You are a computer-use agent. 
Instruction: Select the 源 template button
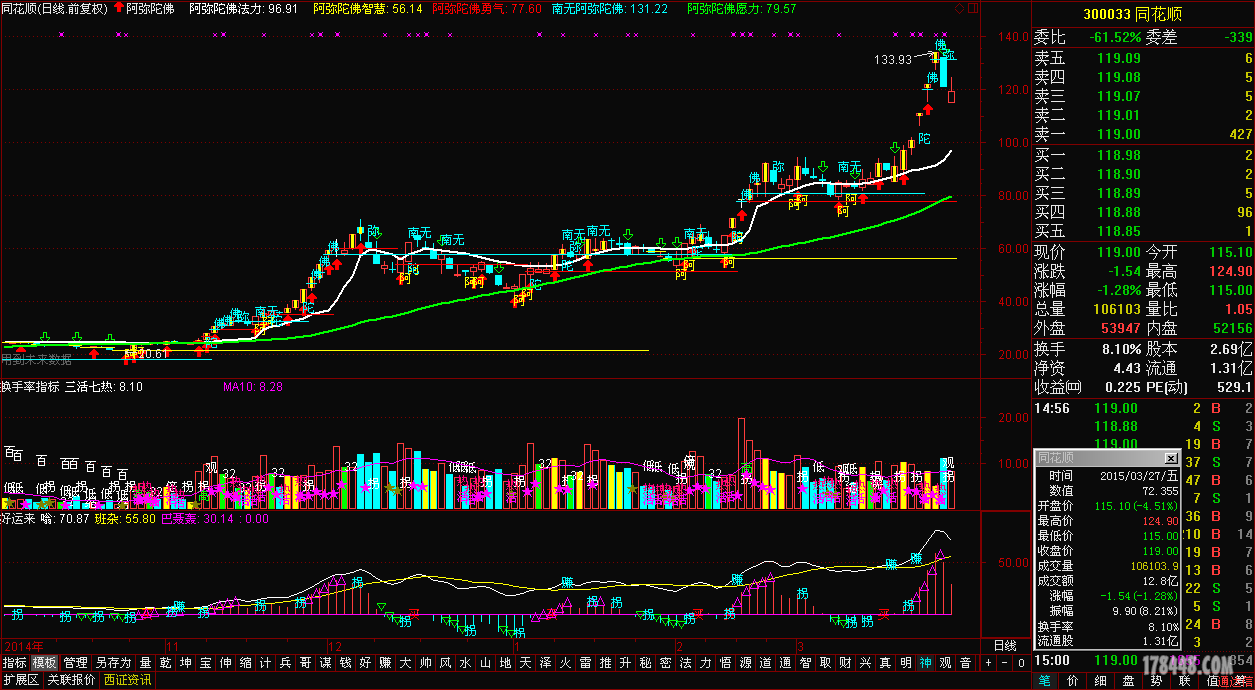click(x=745, y=662)
